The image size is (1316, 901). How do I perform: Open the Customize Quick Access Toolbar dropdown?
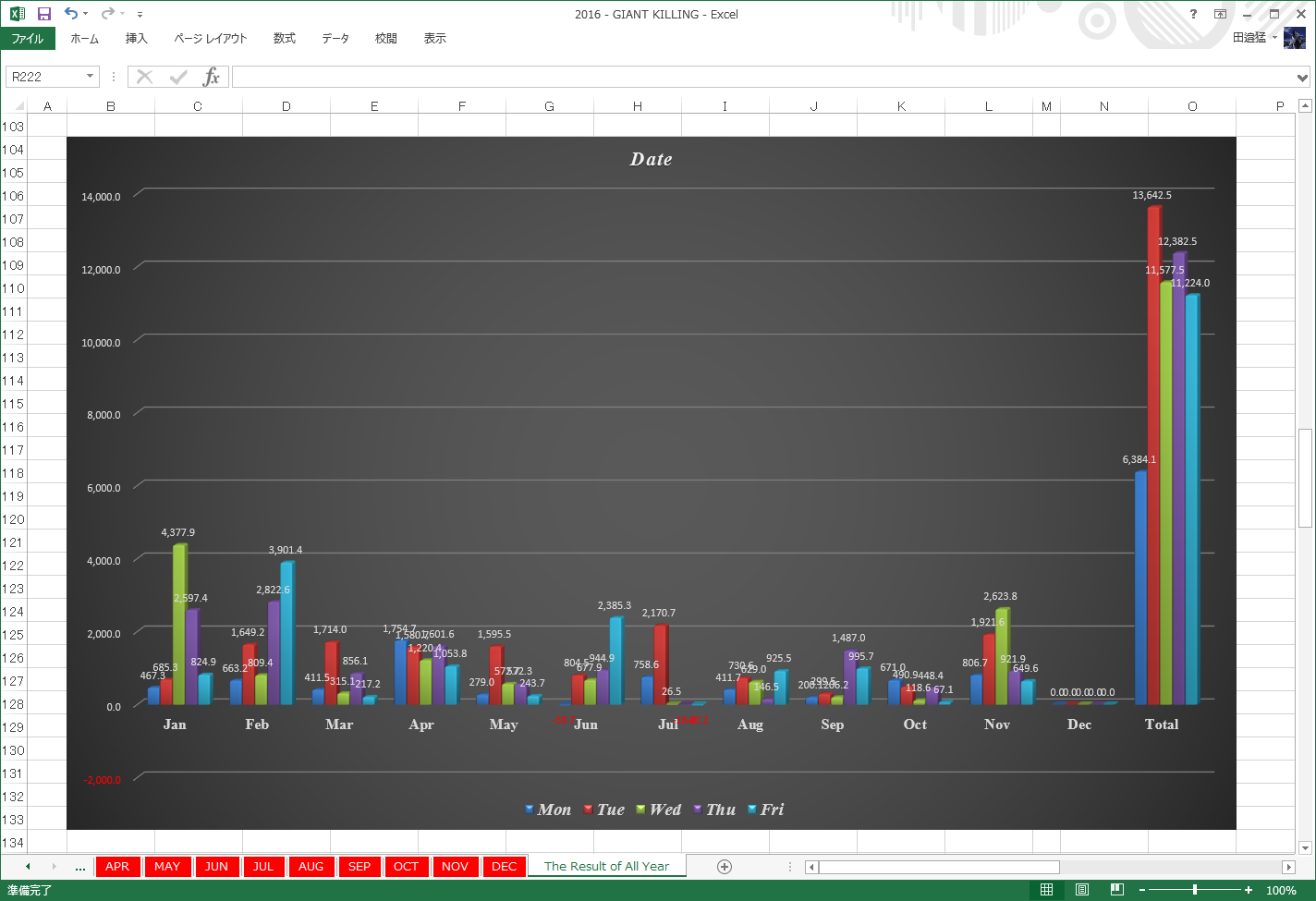(140, 15)
